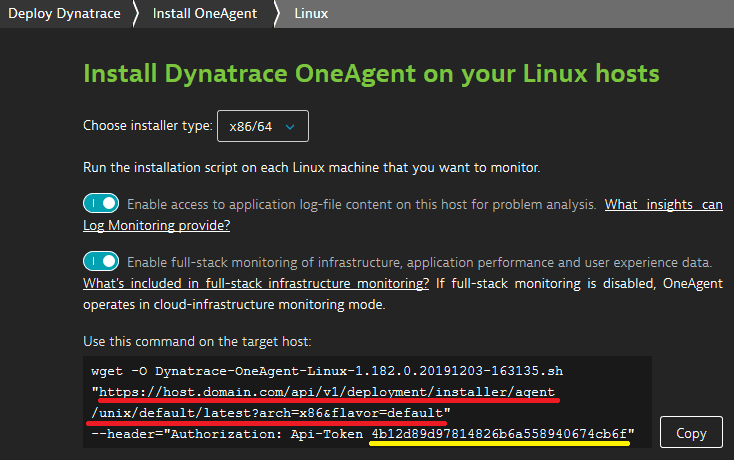Click the wget command line text
The width and height of the screenshot is (734, 460).
click(x=327, y=371)
